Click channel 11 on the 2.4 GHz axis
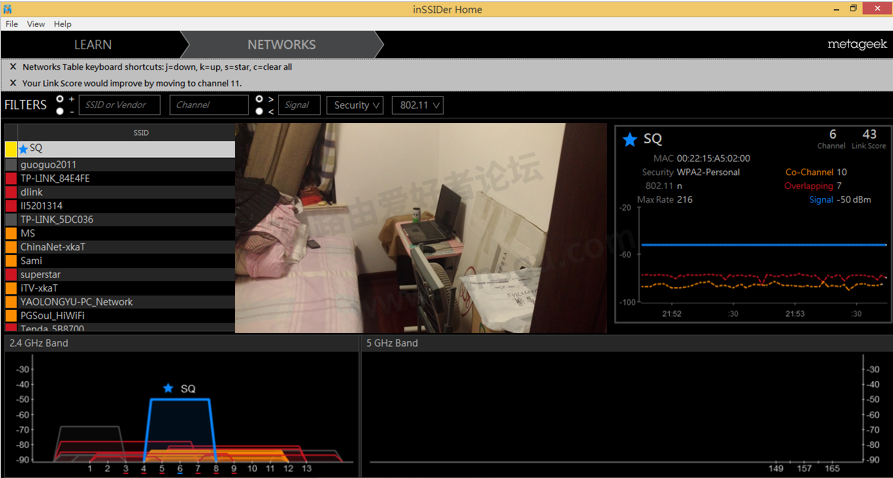This screenshot has height=478, width=893. tap(270, 468)
